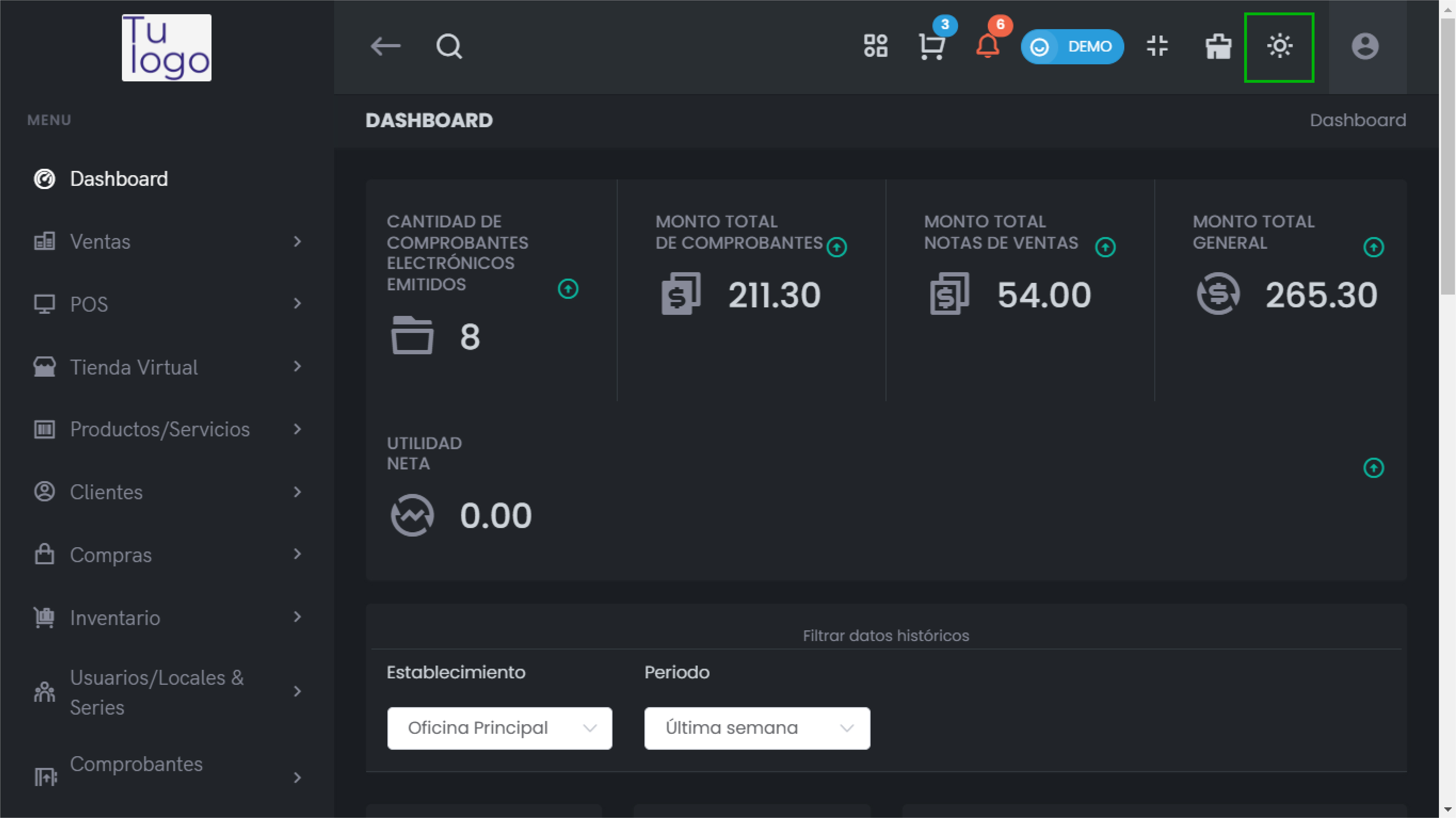Open the Periodo Última semana dropdown
1456x818 pixels.
click(757, 728)
